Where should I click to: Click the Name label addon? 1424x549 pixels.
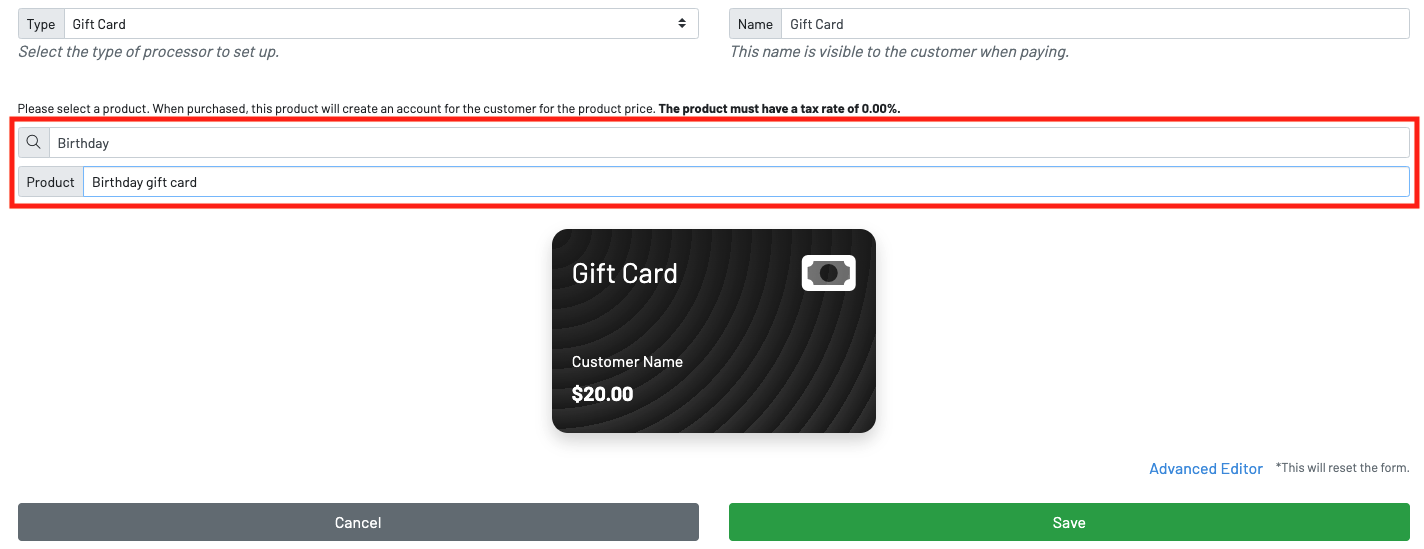[x=755, y=24]
